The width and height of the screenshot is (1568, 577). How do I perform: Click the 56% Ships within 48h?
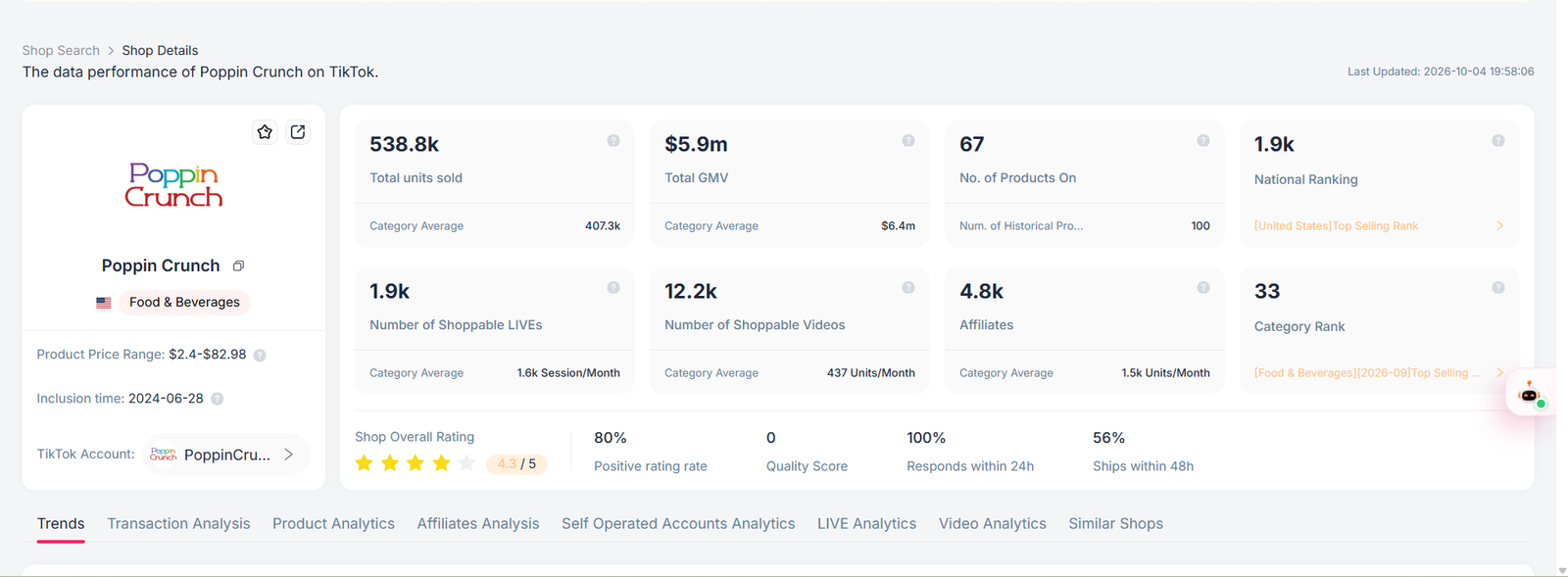1108,438
